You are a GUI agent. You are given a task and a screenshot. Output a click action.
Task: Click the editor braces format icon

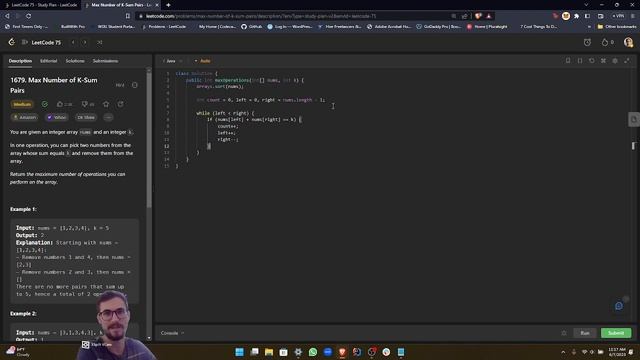point(580,61)
